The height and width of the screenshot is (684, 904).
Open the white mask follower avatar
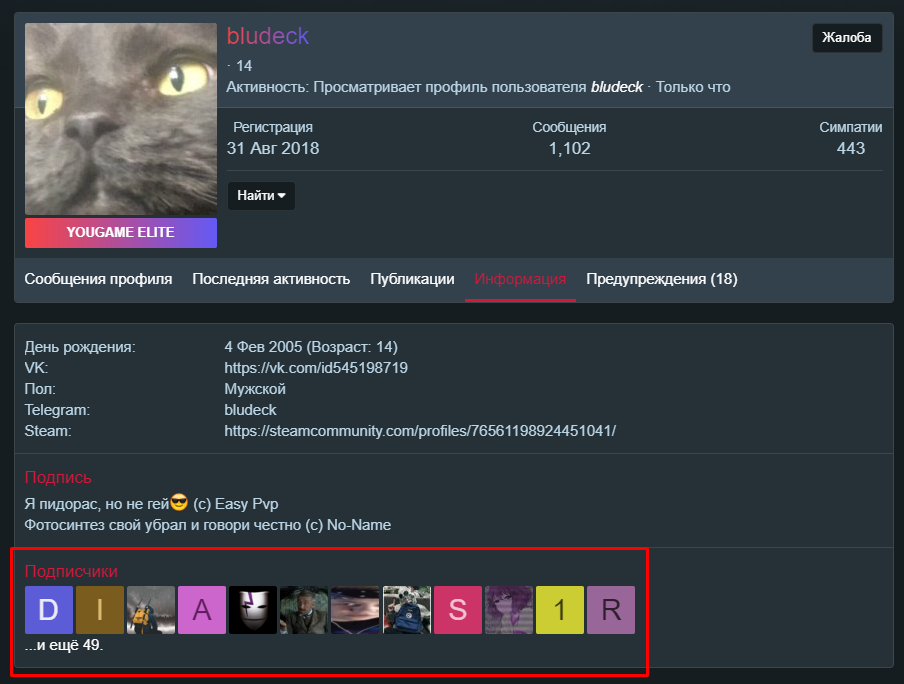point(253,610)
